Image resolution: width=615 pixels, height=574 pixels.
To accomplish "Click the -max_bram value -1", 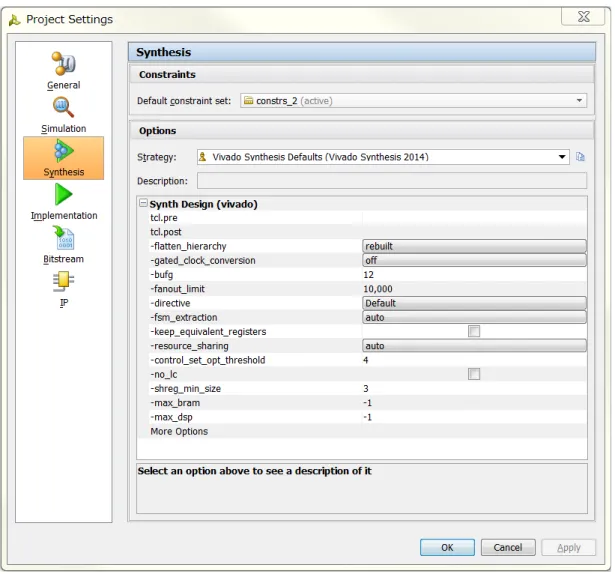I will (x=474, y=403).
